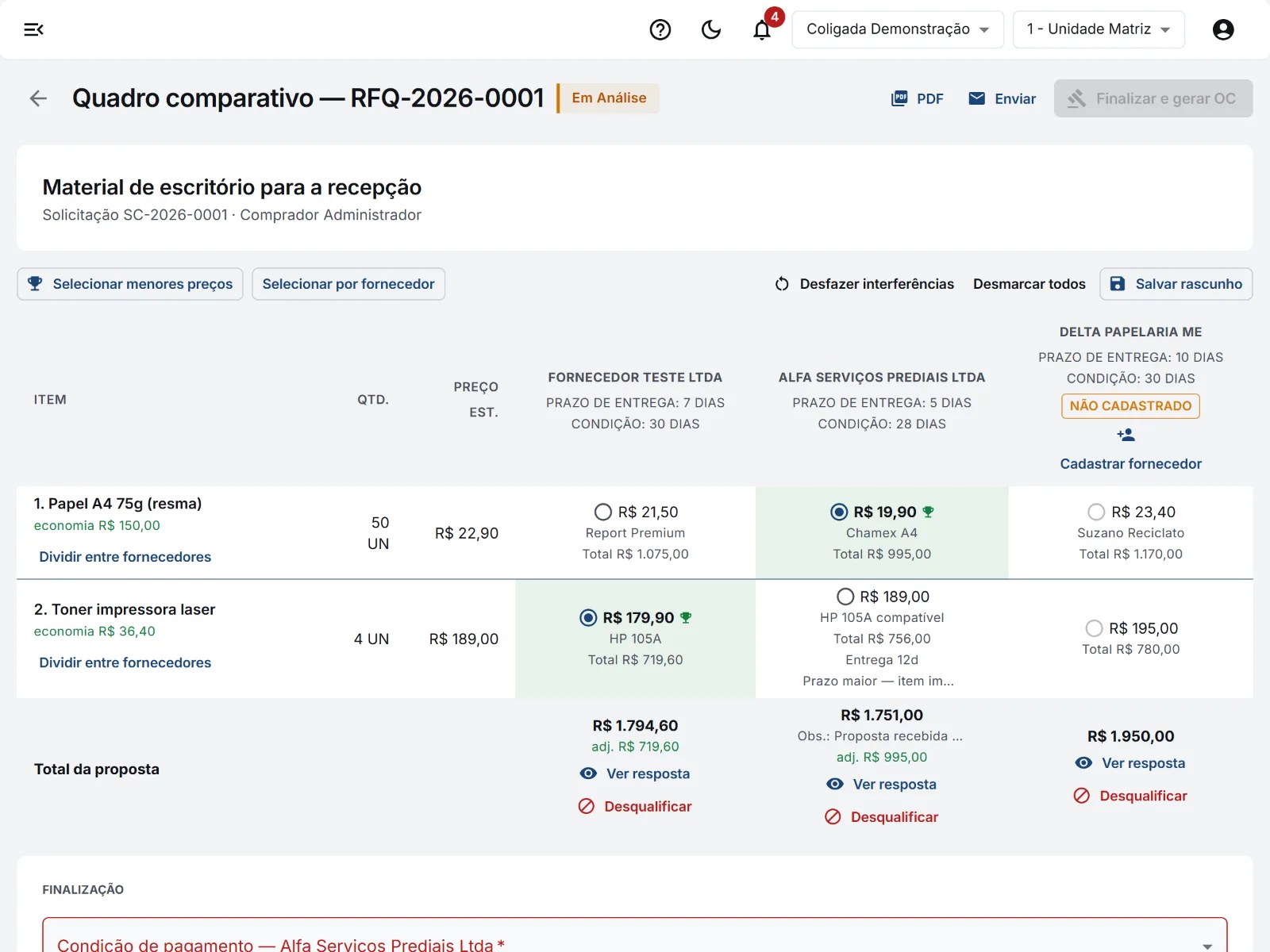Click trophy icon next to R$ 179,90
Viewport: 1270px width, 952px height.
(x=687, y=618)
